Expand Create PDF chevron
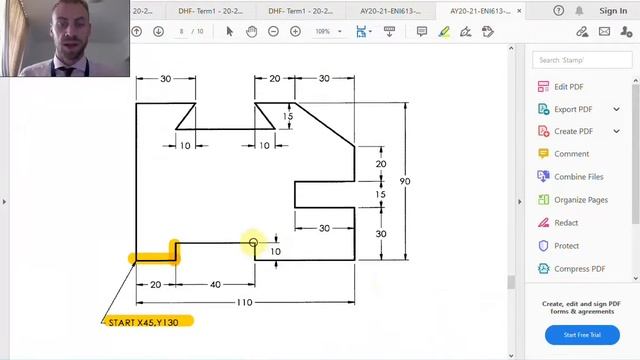This screenshot has height=360, width=640. tap(616, 131)
